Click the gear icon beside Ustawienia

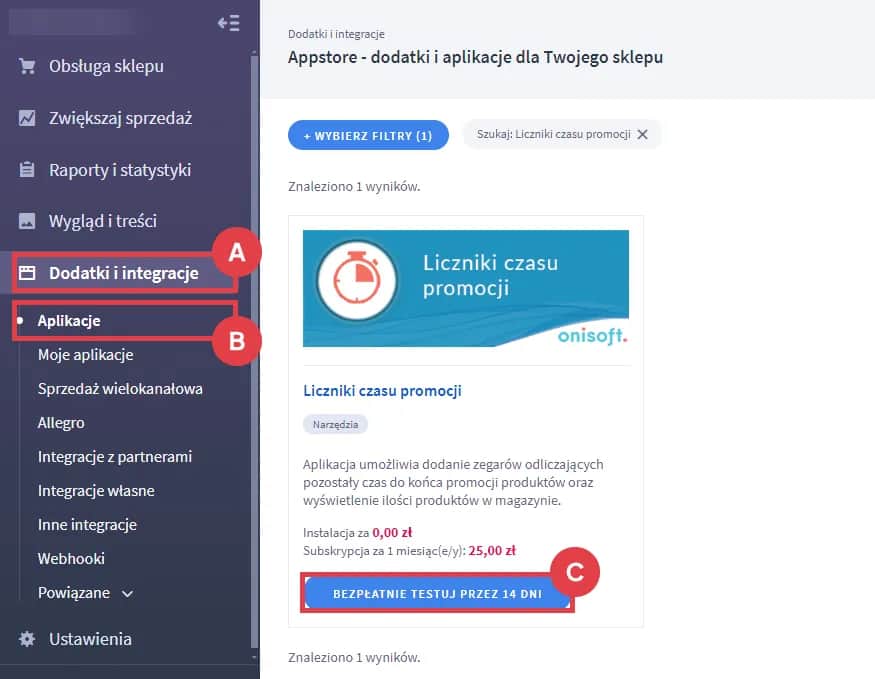coord(27,639)
